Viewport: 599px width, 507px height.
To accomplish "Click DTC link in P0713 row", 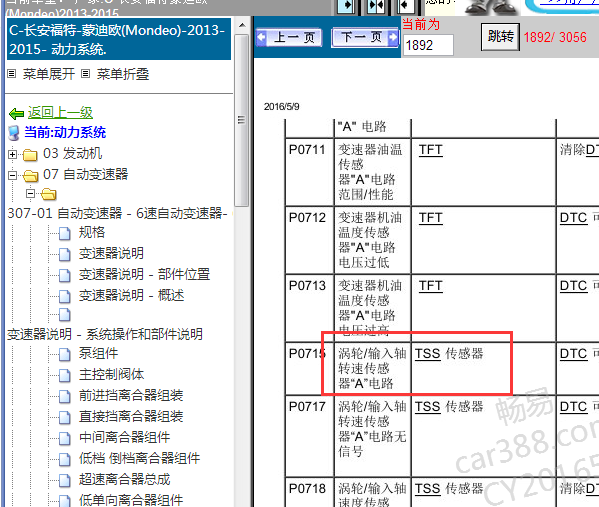I will point(573,285).
